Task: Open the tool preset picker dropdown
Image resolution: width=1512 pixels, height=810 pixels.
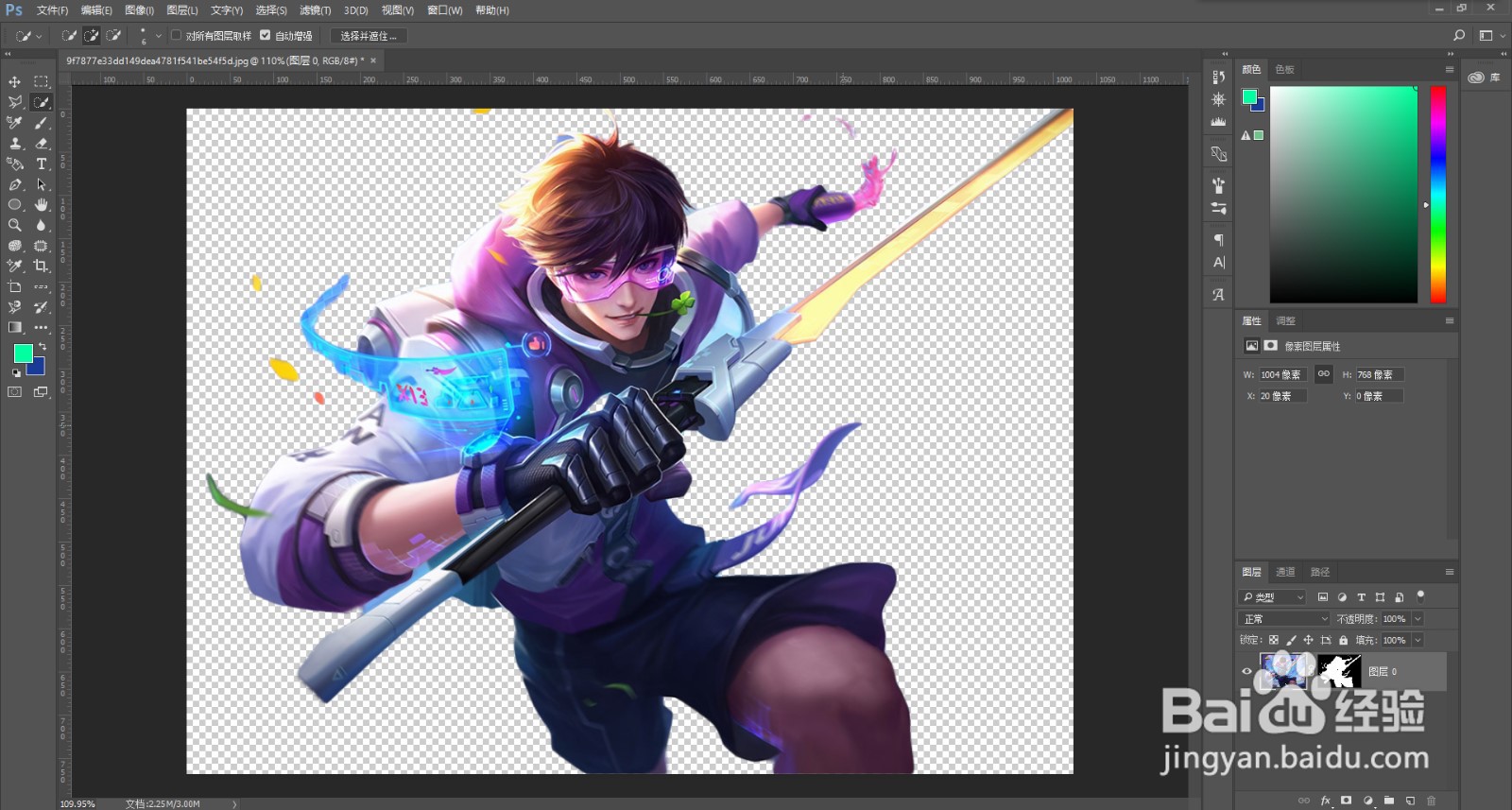Action: click(x=39, y=36)
